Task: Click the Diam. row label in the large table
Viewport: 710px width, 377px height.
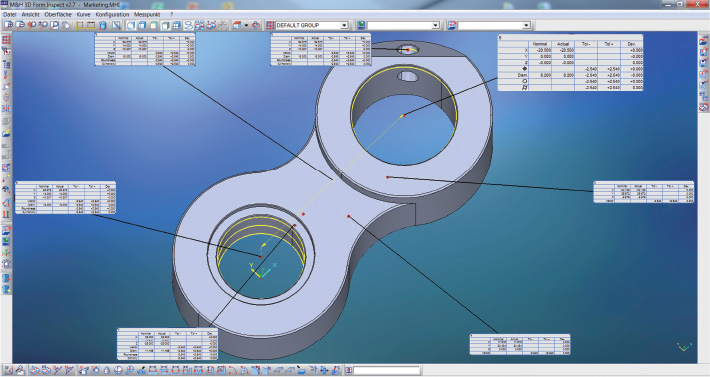Action: pyautogui.click(x=523, y=75)
